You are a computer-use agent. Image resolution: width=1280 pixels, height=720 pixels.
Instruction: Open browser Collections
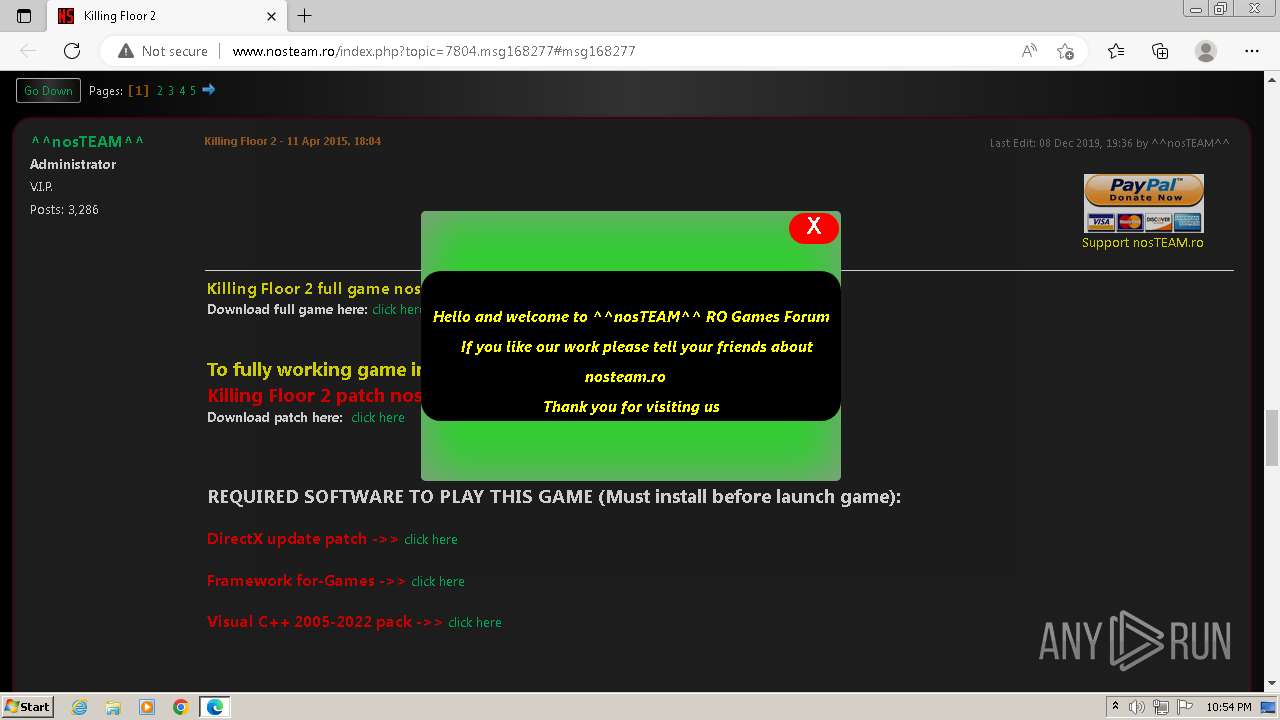tap(1160, 51)
